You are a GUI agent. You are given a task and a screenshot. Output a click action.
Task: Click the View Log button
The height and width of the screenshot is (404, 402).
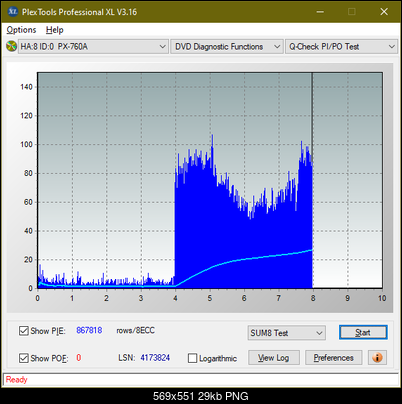(x=274, y=358)
